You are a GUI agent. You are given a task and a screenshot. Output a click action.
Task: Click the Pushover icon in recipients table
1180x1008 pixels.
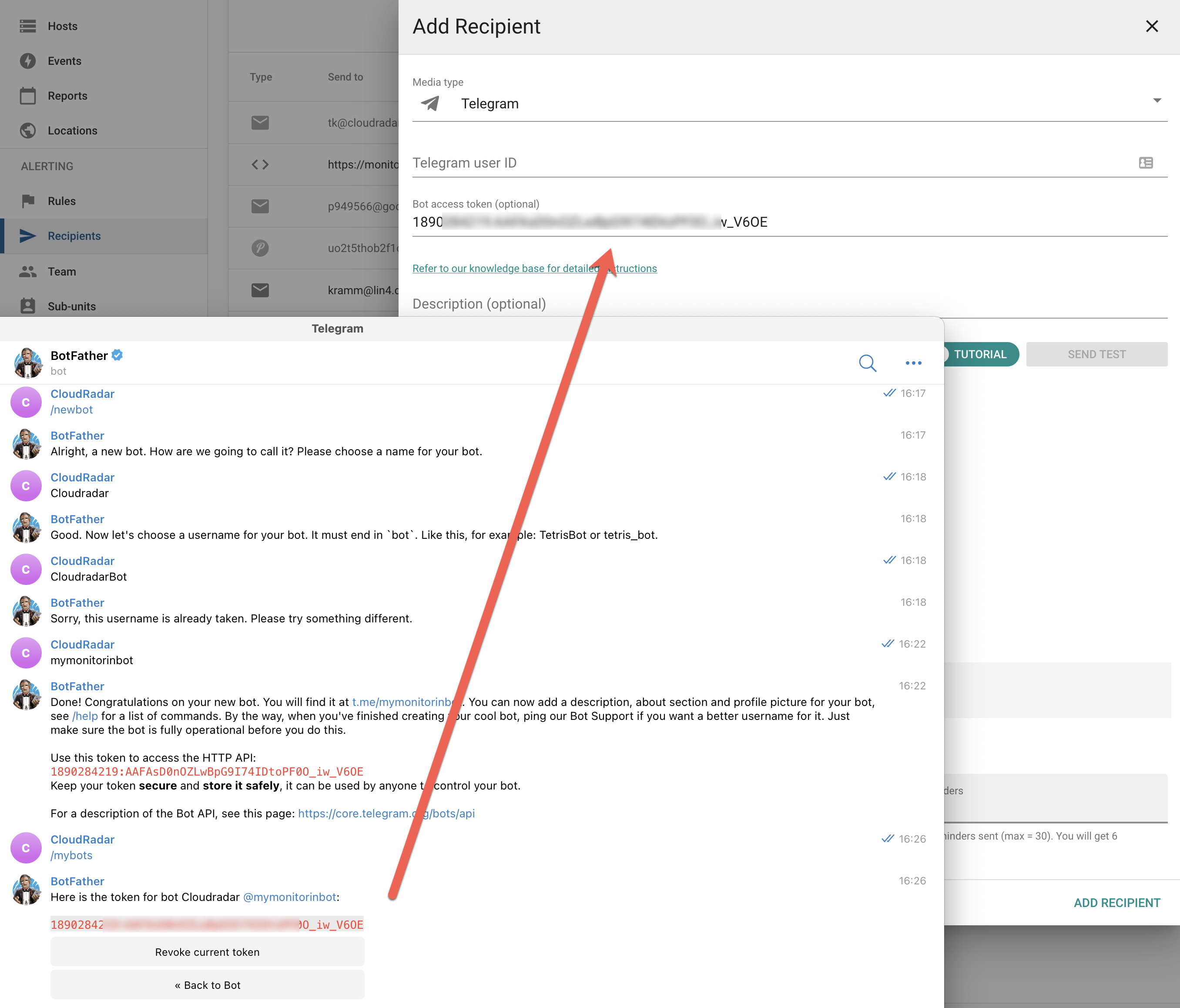pos(260,248)
